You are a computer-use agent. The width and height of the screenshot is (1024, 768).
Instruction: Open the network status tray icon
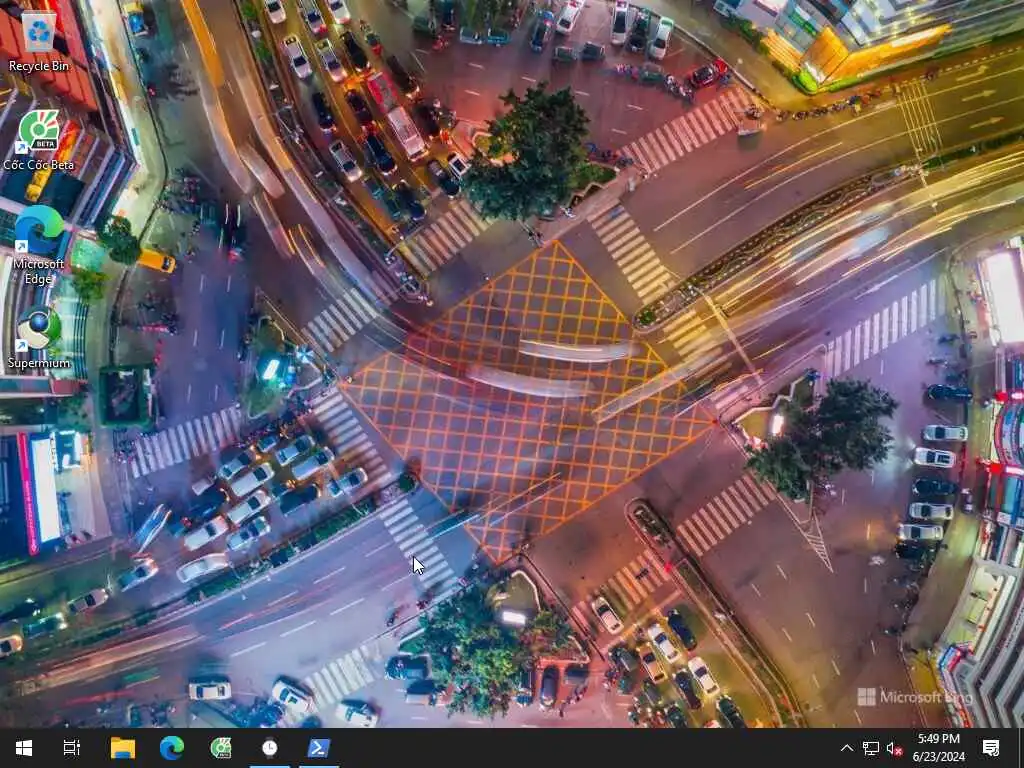click(870, 748)
